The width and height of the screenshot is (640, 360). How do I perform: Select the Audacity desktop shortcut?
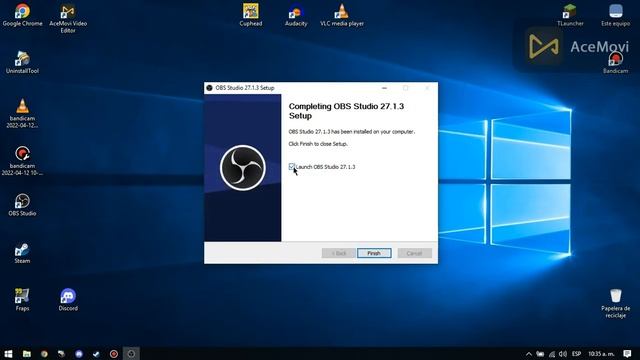click(296, 16)
